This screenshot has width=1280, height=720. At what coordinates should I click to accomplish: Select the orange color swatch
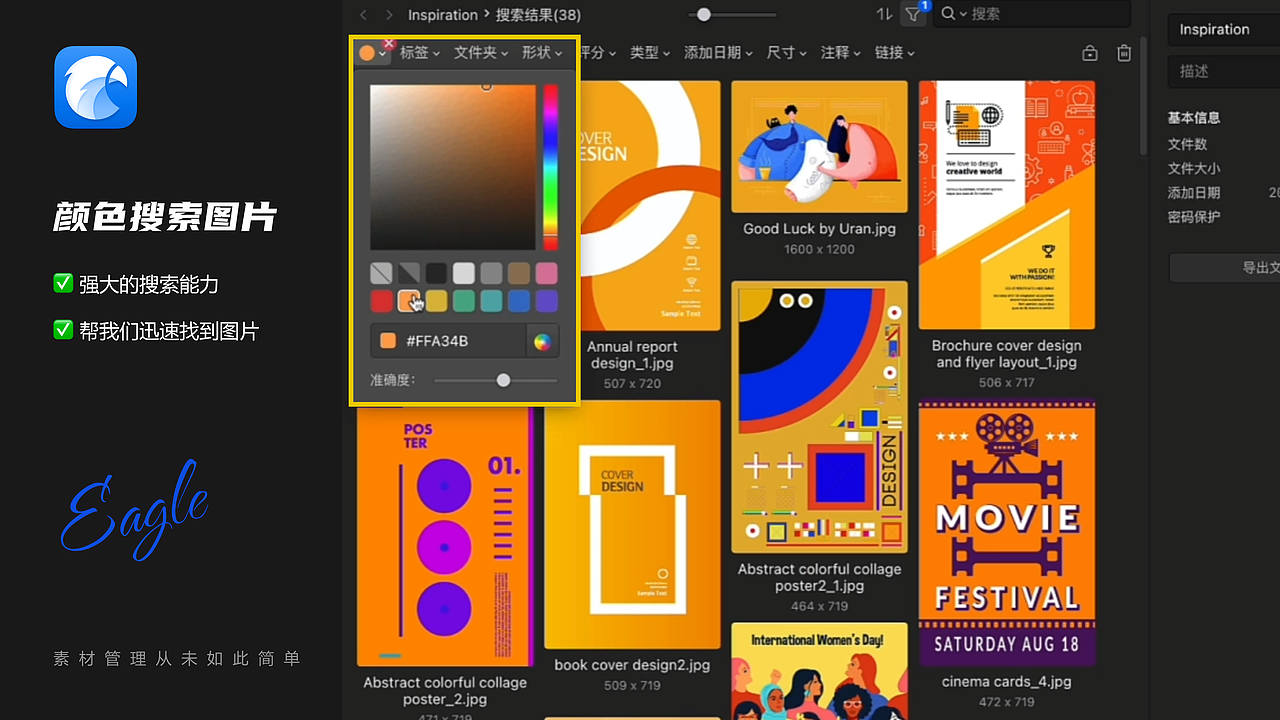[409, 301]
